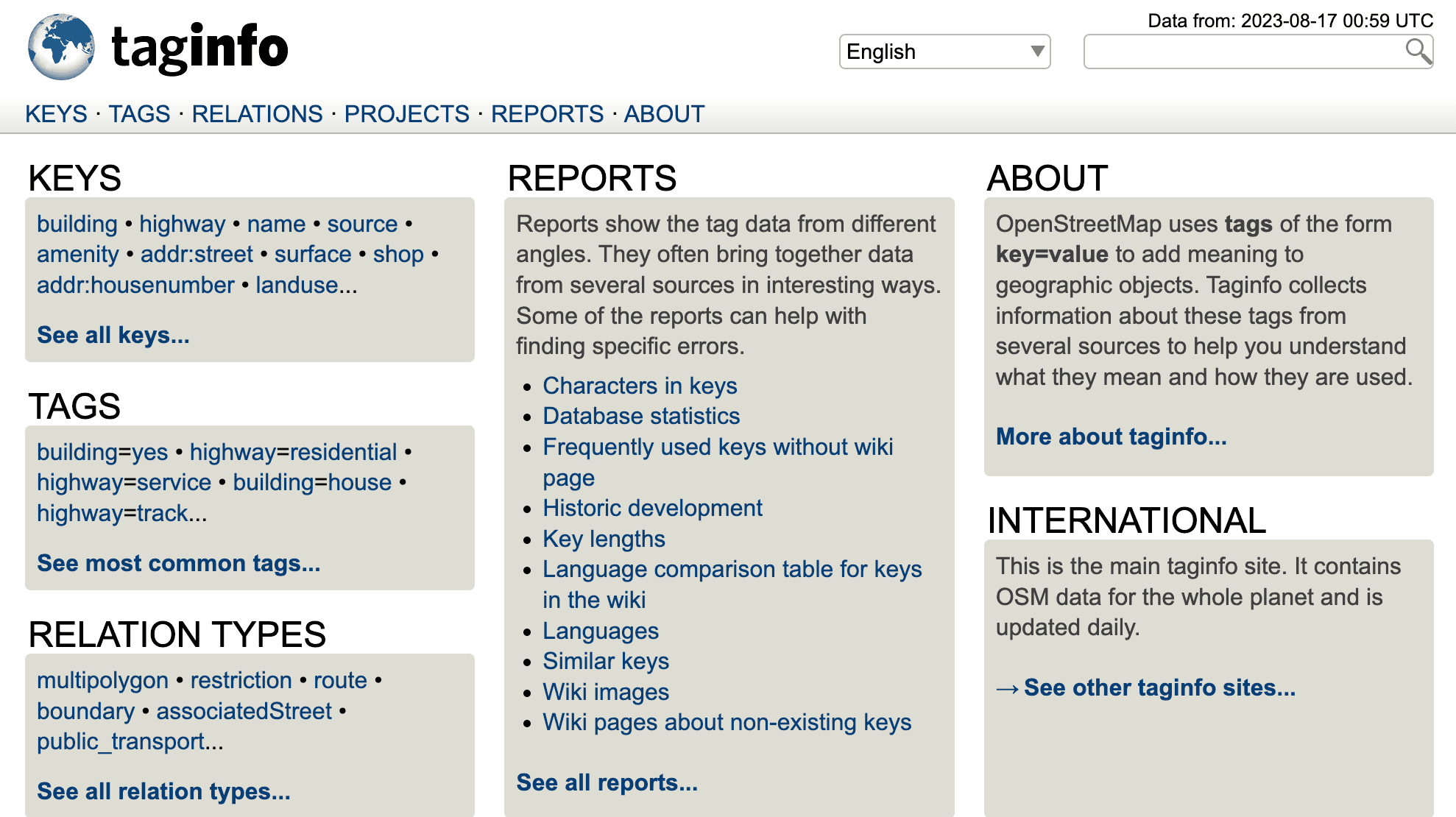Go to RELATIONS in the navigation bar
The image size is (1456, 817).
[x=257, y=114]
